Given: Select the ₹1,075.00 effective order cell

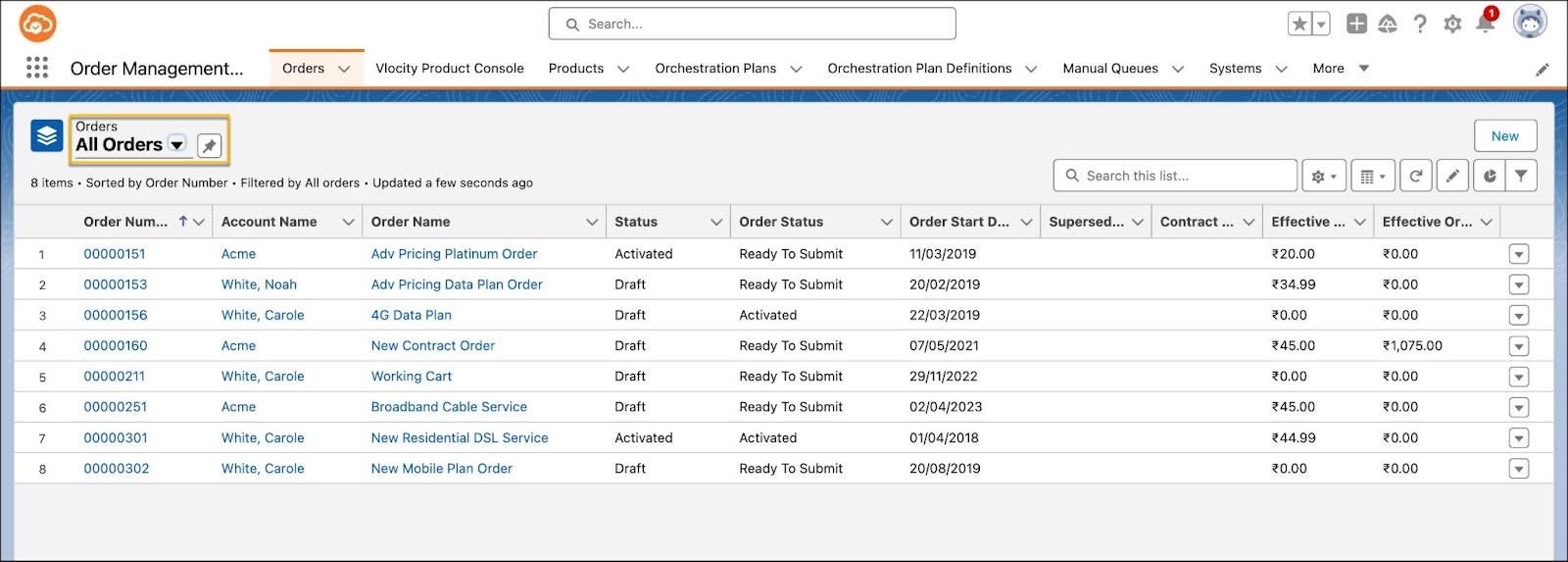Looking at the screenshot, I should [x=1412, y=345].
